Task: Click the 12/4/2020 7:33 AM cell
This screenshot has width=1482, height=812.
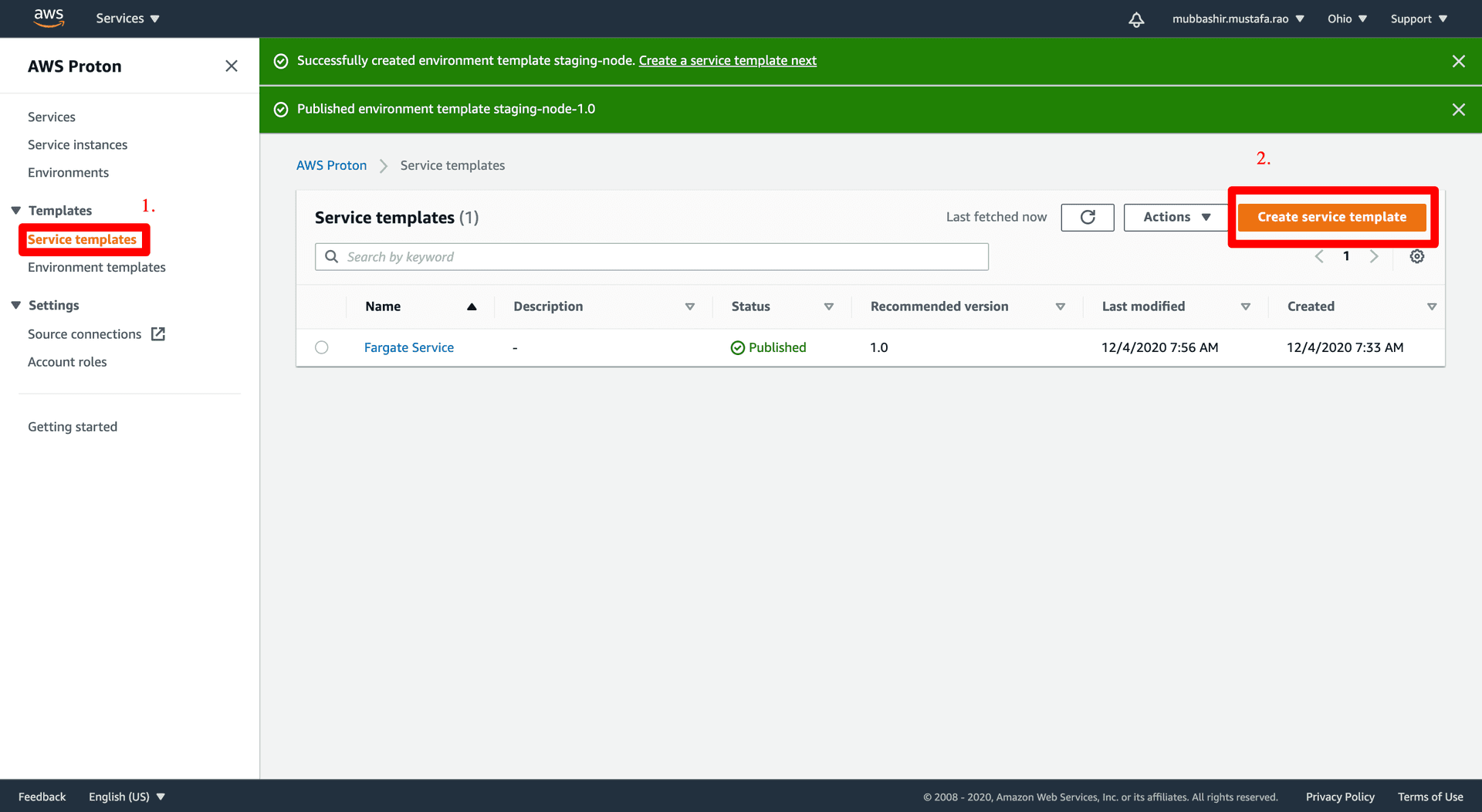Action: click(x=1345, y=348)
